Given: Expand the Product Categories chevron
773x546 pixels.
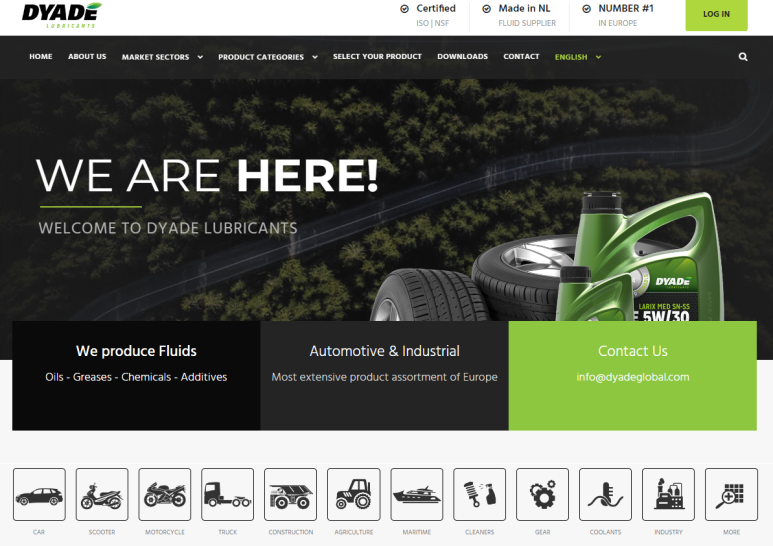Looking at the screenshot, I should [x=315, y=57].
